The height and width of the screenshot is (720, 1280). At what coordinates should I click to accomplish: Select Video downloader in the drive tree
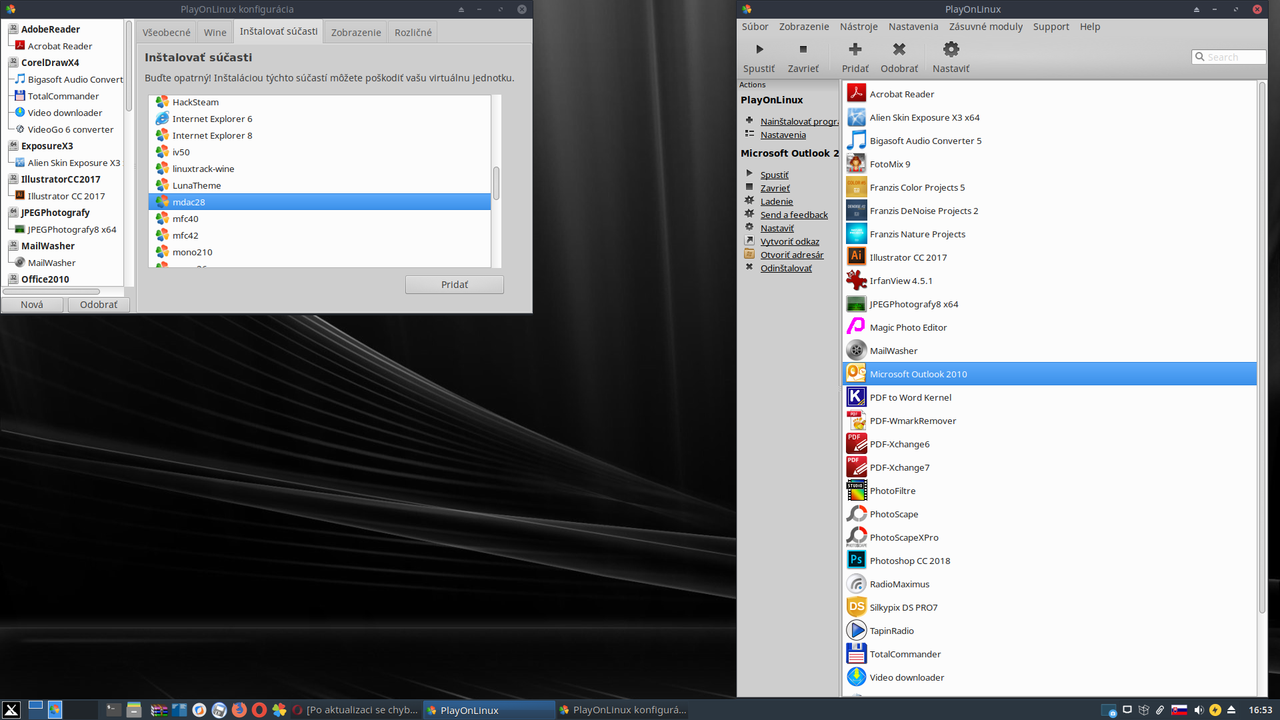(65, 113)
